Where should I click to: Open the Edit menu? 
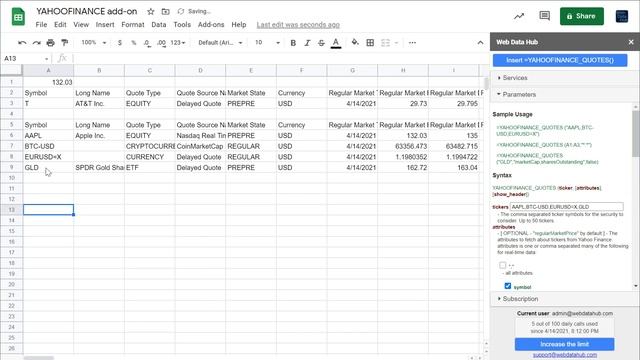coord(60,24)
